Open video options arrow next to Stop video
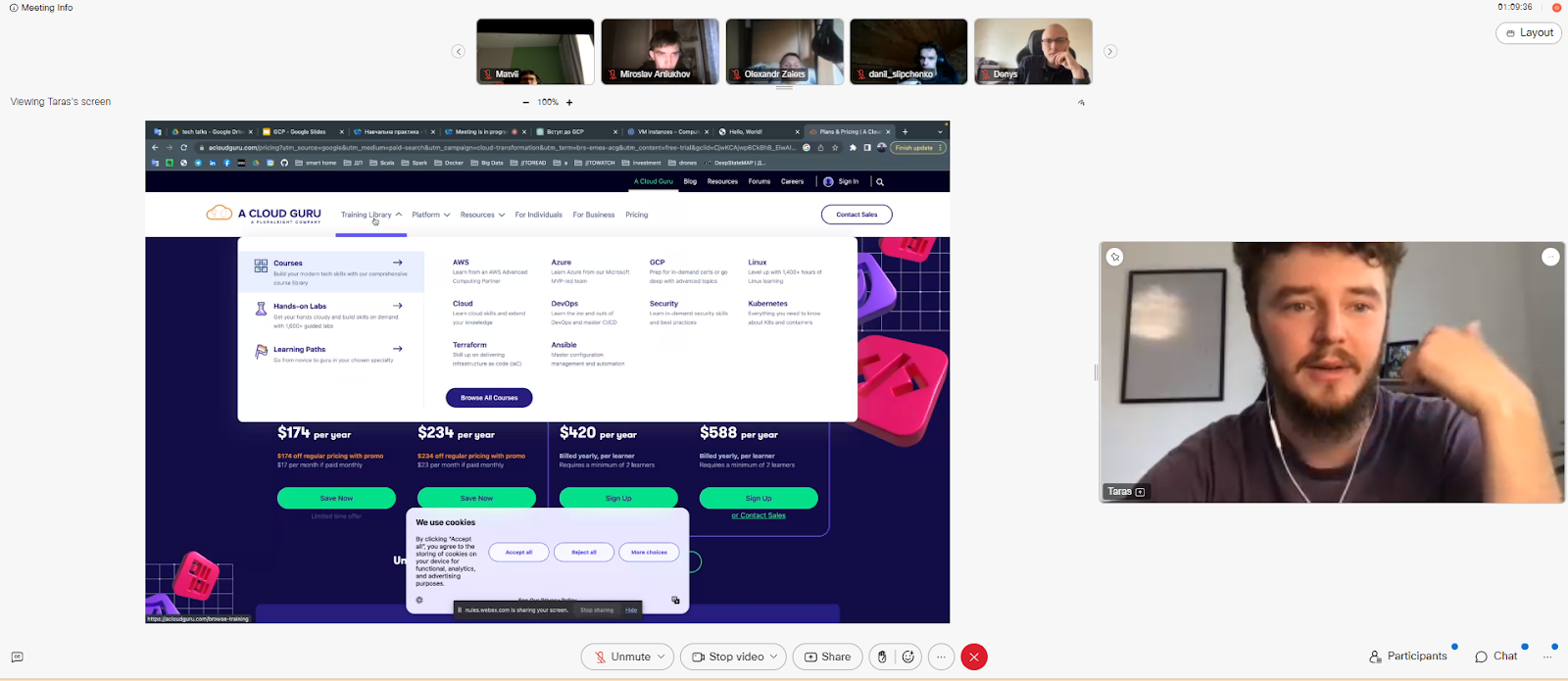 click(774, 657)
